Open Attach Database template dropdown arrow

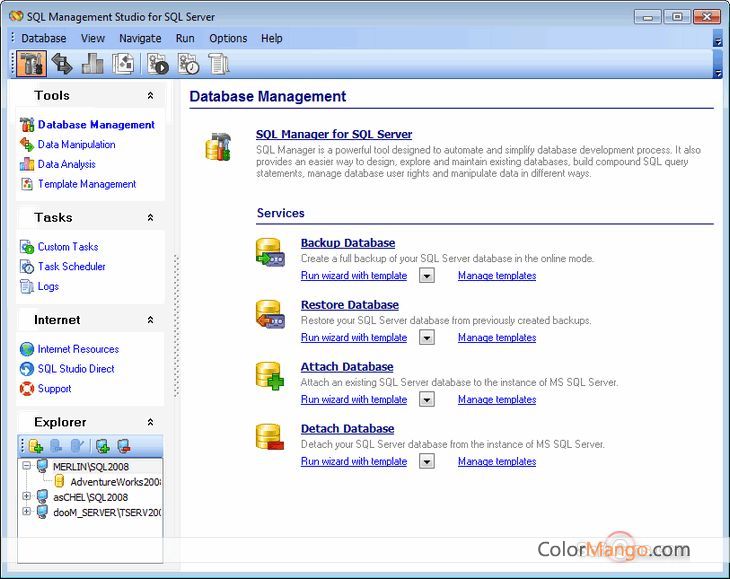(426, 399)
